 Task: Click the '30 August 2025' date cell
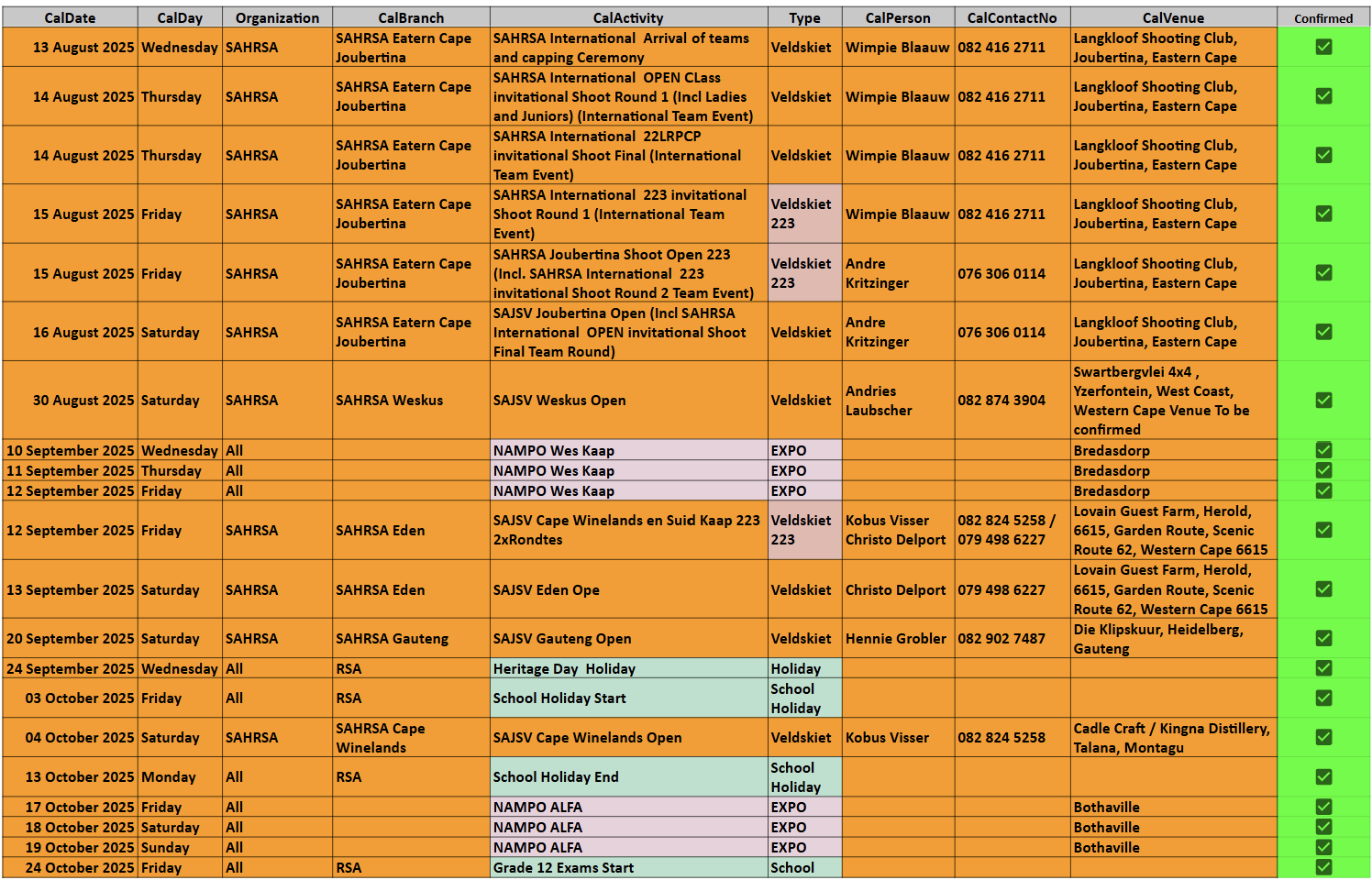tap(70, 400)
